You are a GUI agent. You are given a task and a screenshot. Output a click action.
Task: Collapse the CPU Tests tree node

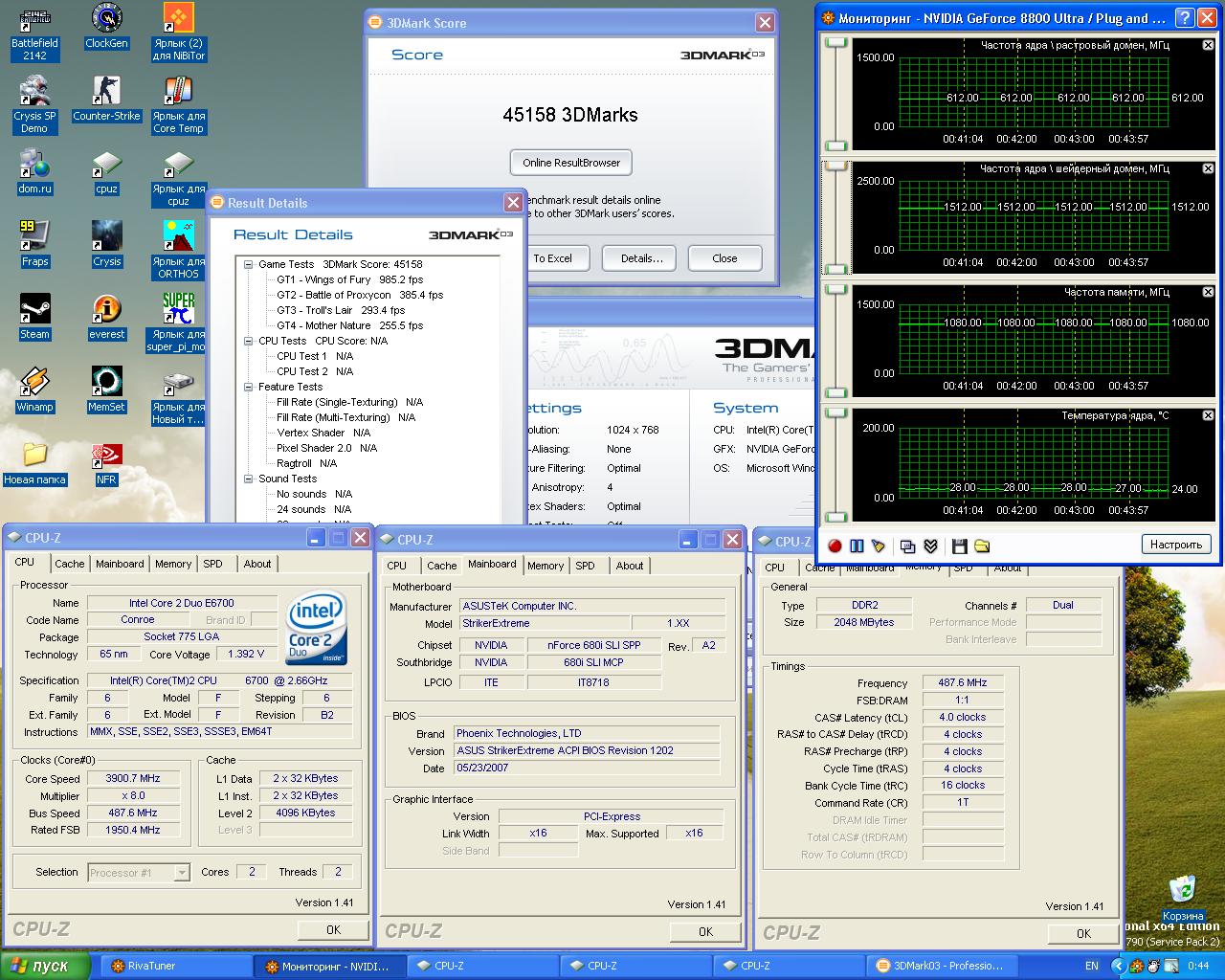click(x=249, y=341)
